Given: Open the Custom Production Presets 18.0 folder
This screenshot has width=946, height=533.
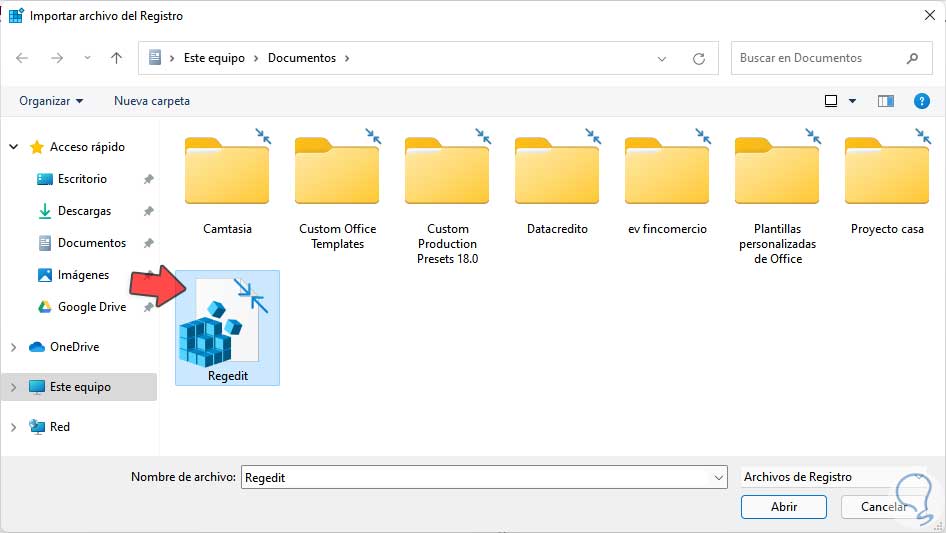Looking at the screenshot, I should pos(447,196).
